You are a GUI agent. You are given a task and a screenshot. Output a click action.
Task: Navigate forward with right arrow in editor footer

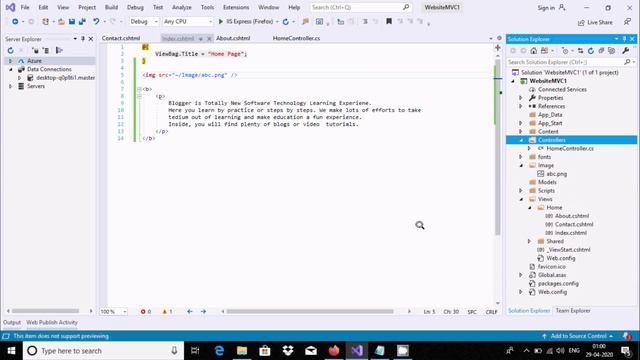click(203, 311)
